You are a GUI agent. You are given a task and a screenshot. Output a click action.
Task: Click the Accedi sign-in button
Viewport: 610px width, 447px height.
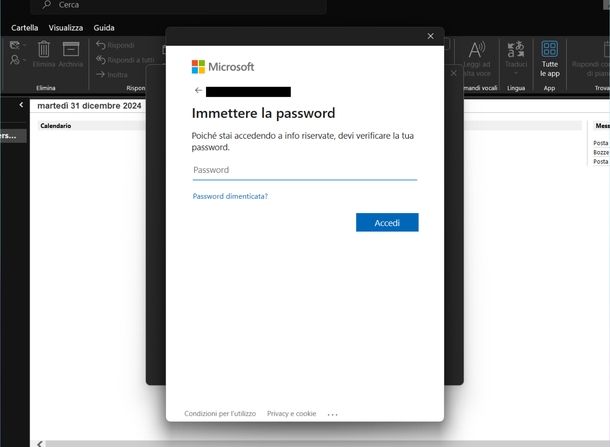point(387,223)
